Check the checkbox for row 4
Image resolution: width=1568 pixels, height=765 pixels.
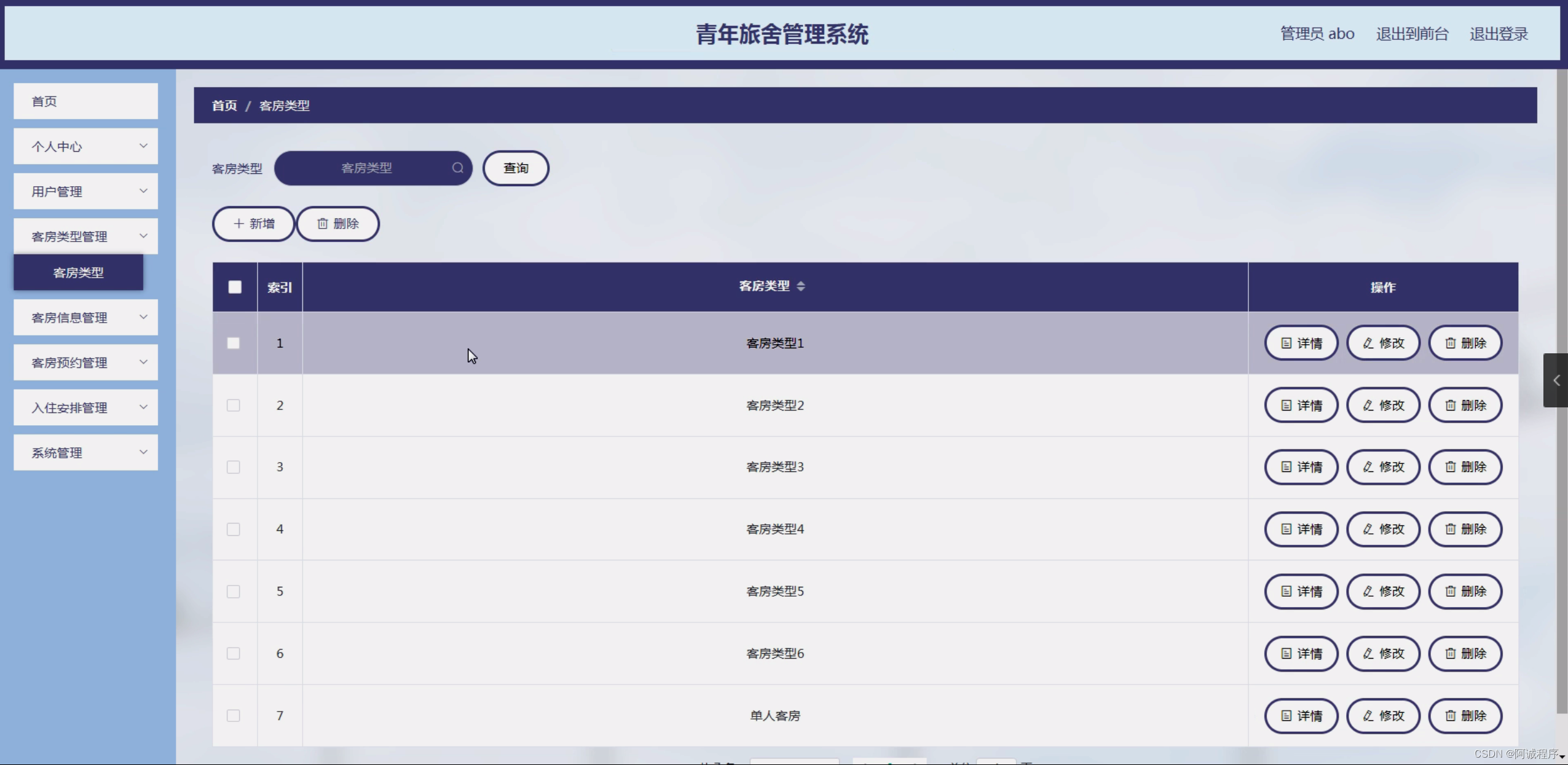click(234, 529)
